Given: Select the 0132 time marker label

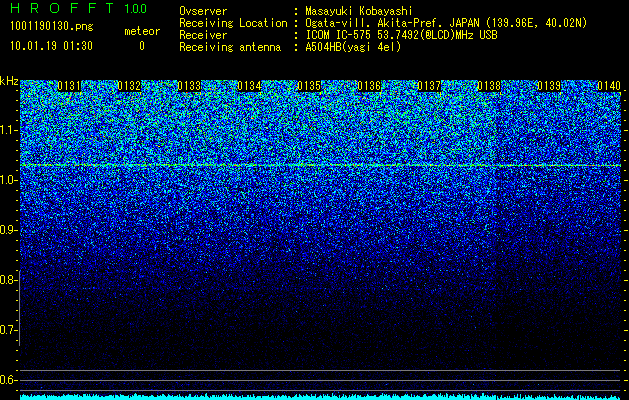Looking at the screenshot, I should (129, 86).
